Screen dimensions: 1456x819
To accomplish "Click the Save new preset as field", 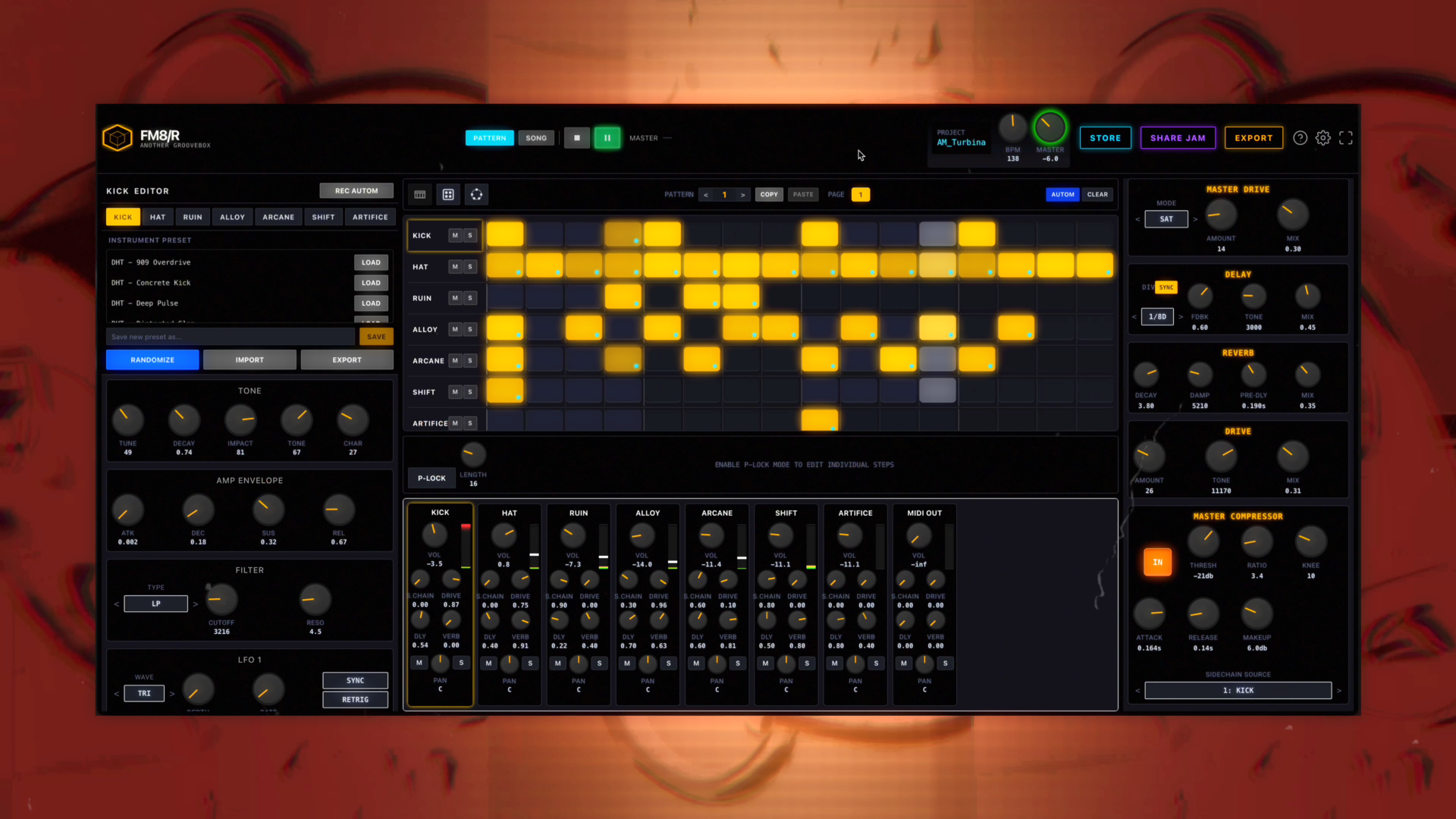I will tap(231, 337).
